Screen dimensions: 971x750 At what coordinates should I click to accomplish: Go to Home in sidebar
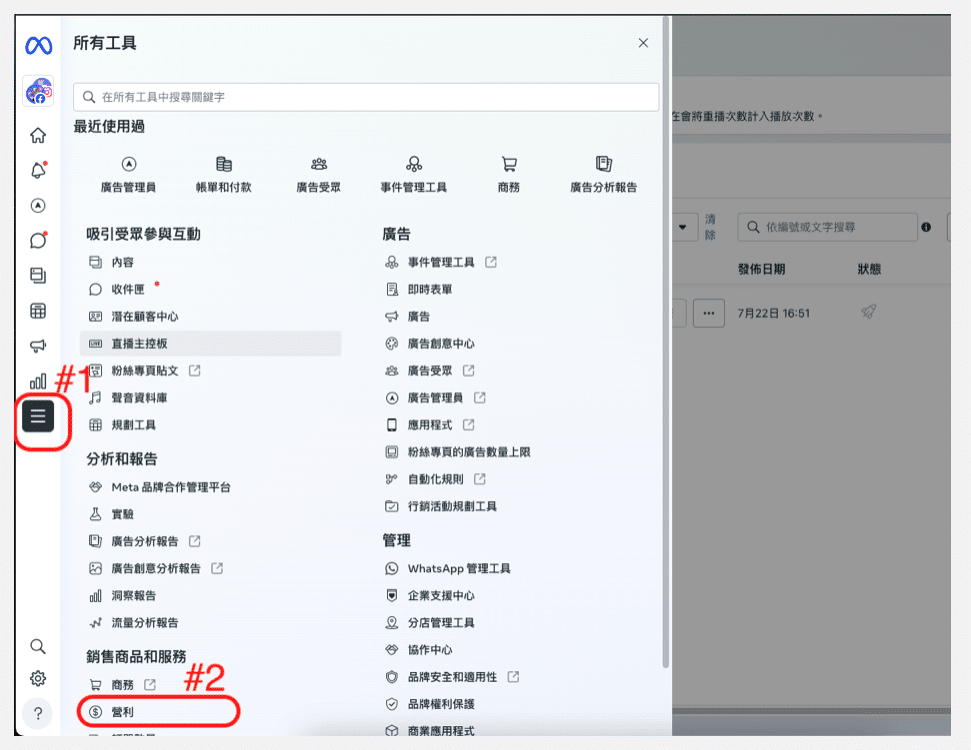[x=38, y=135]
